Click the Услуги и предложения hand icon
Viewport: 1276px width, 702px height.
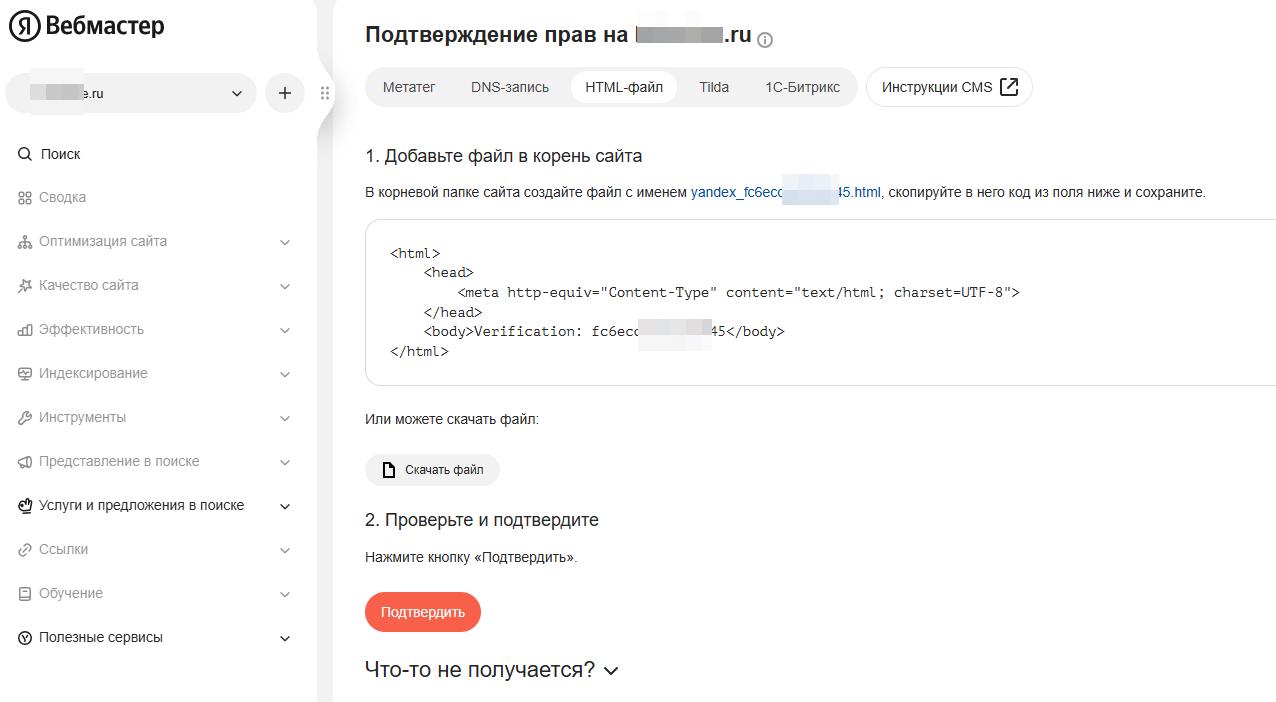[x=25, y=506]
